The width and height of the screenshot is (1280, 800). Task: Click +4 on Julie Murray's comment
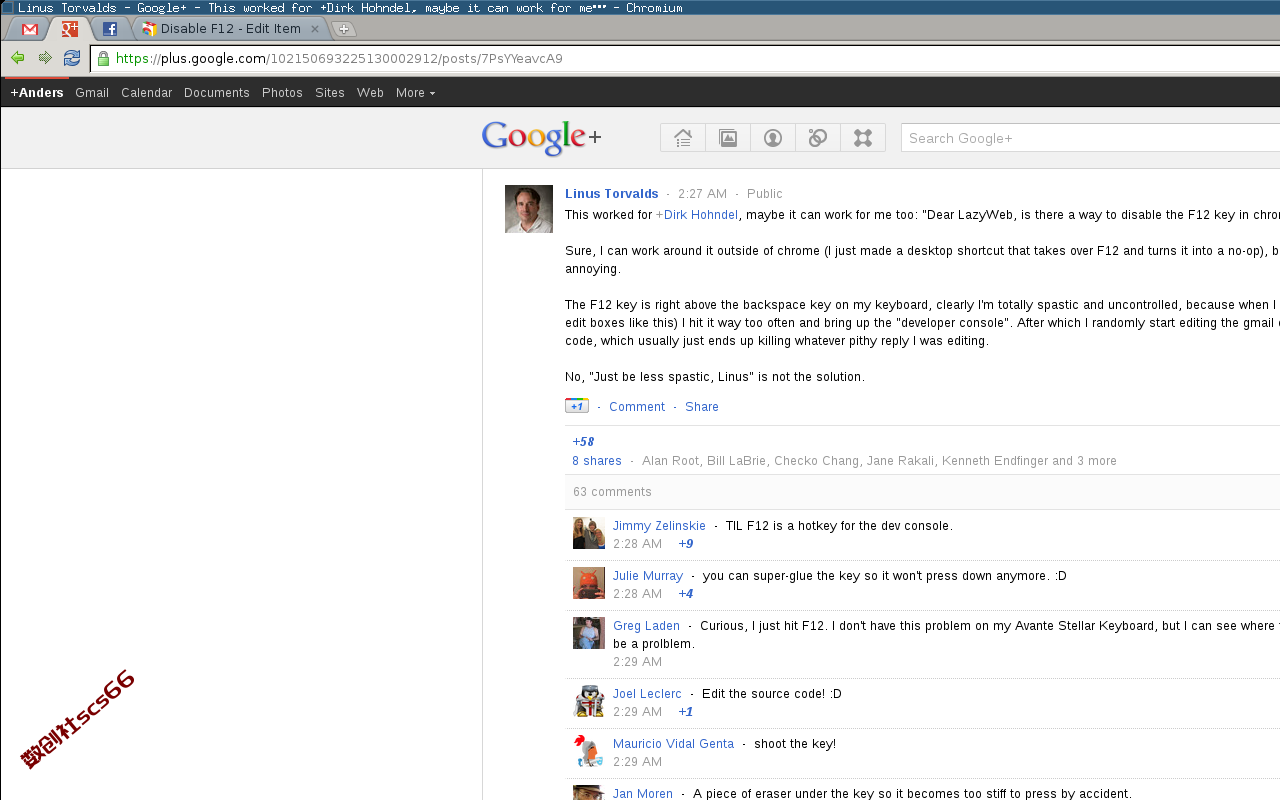click(x=686, y=594)
